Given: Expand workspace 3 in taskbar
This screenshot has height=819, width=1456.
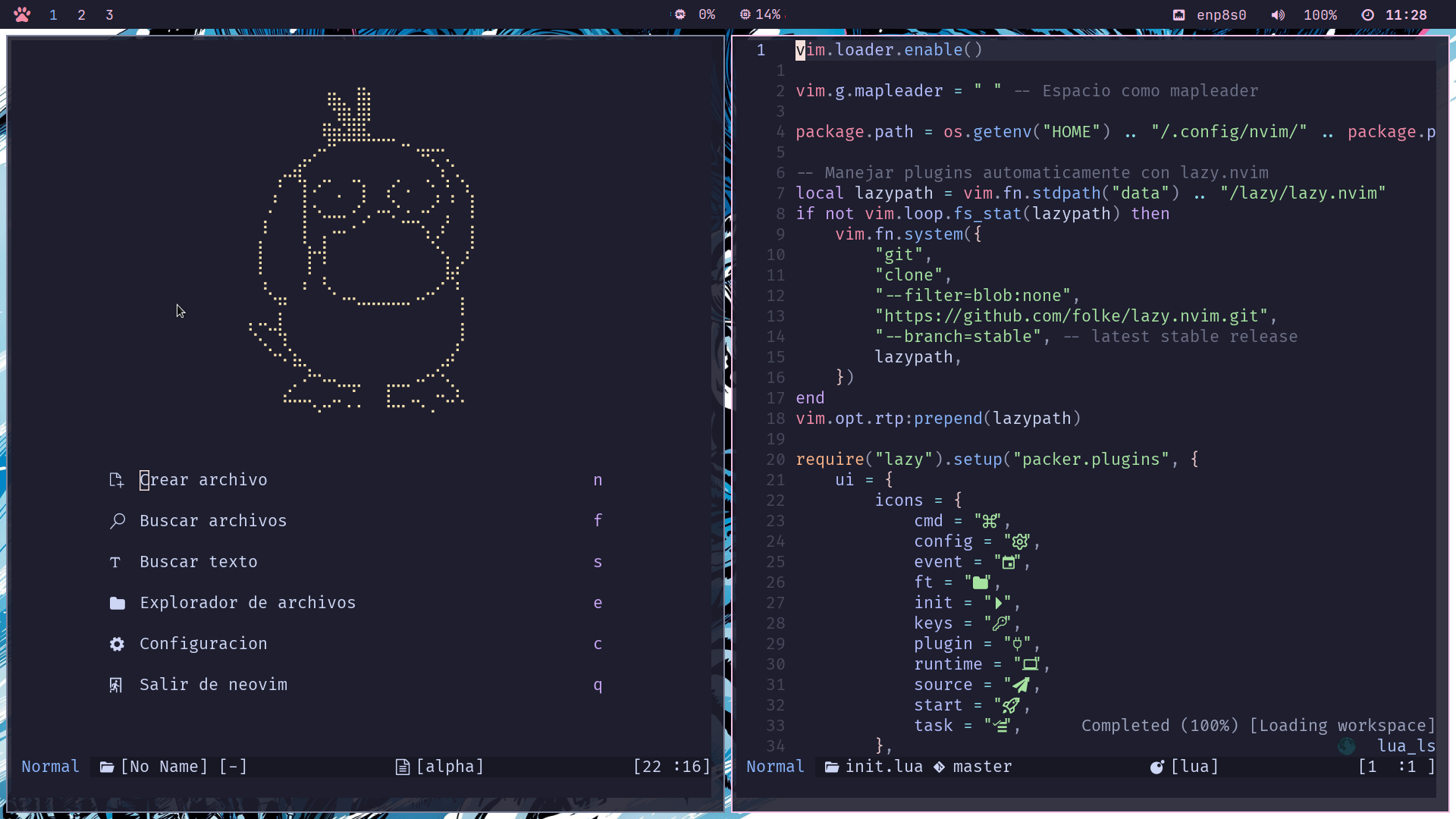Looking at the screenshot, I should pyautogui.click(x=109, y=14).
